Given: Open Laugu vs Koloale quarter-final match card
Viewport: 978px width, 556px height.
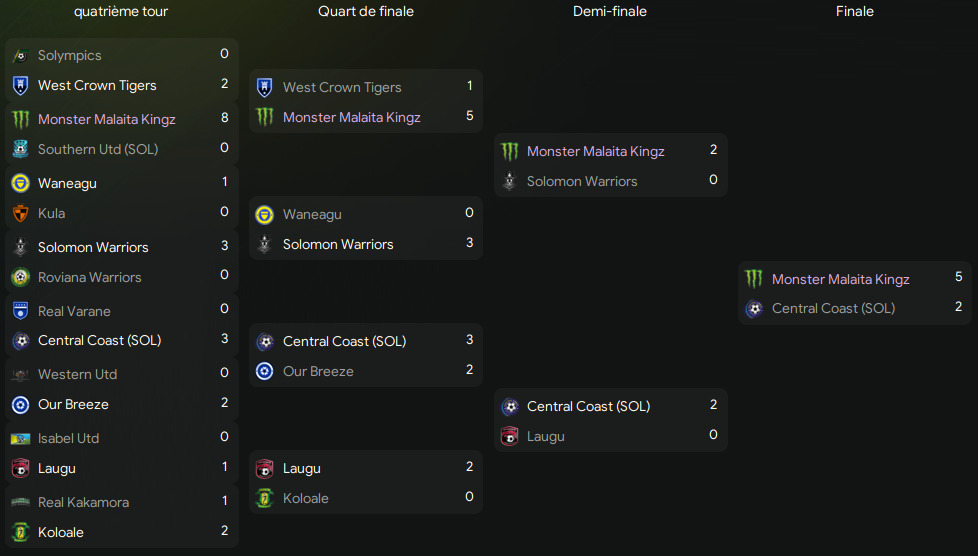Looking at the screenshot, I should tap(366, 482).
